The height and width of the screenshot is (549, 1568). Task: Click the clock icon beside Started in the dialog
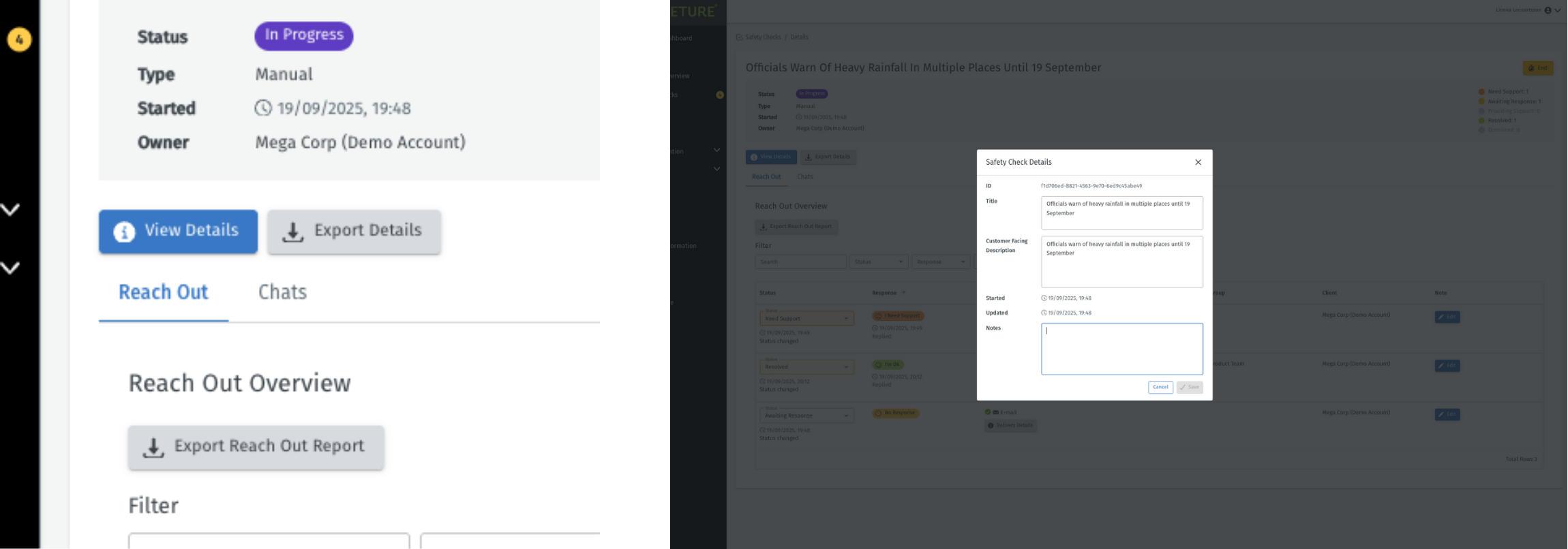[x=1044, y=298]
